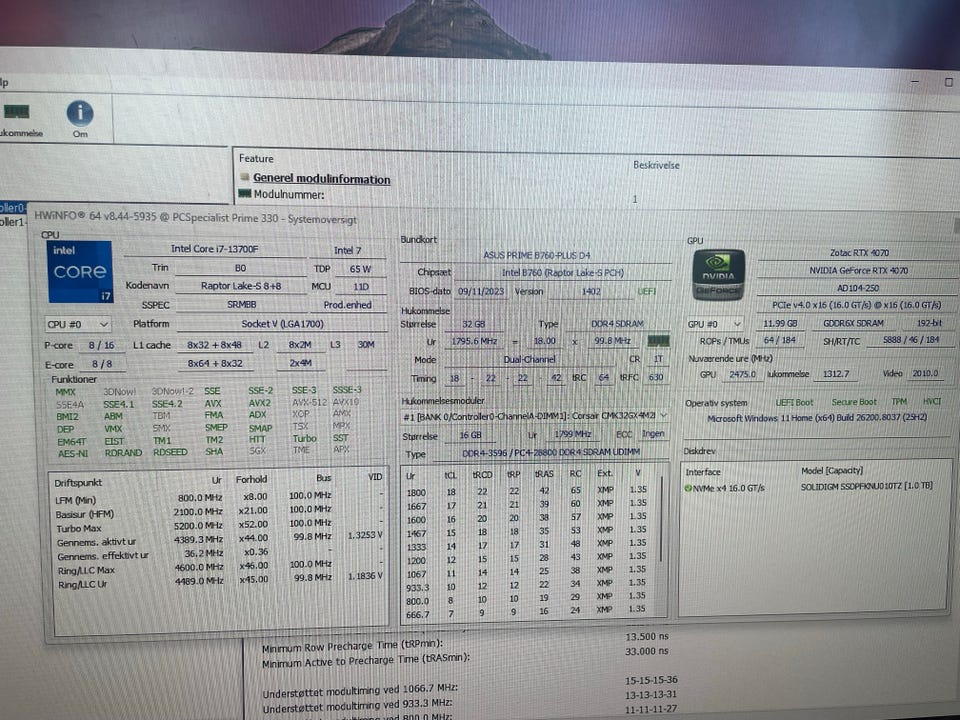Click the memory timing table scrollbar
Viewport: 960px width, 720px height.
coord(661,517)
